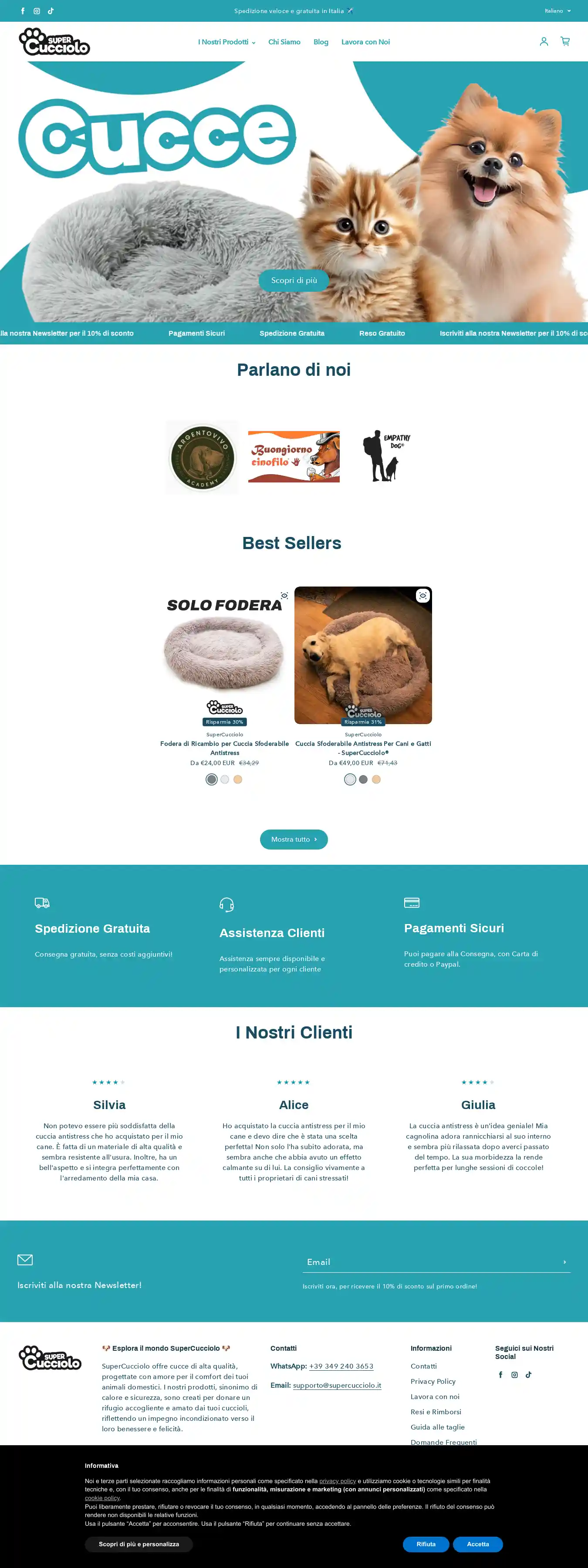This screenshot has height=1568, width=588.
Task: Click the newsletter Email input field
Action: [430, 1262]
